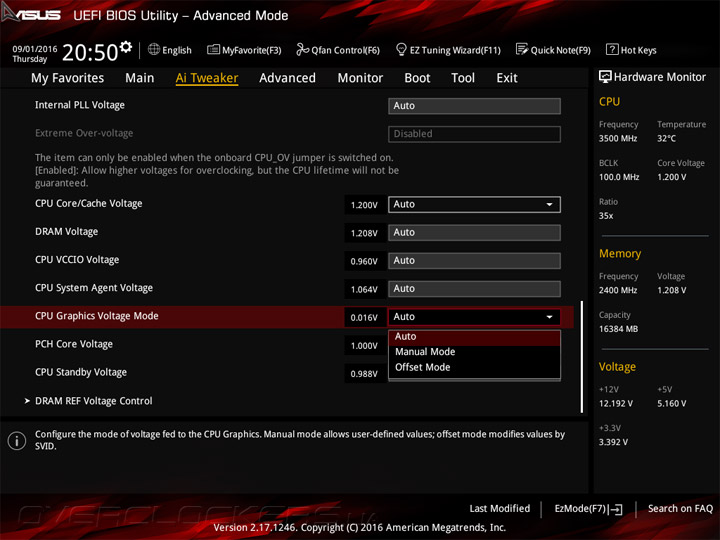
Task: Choose Offset Mode from the dropdown
Action: 474,367
